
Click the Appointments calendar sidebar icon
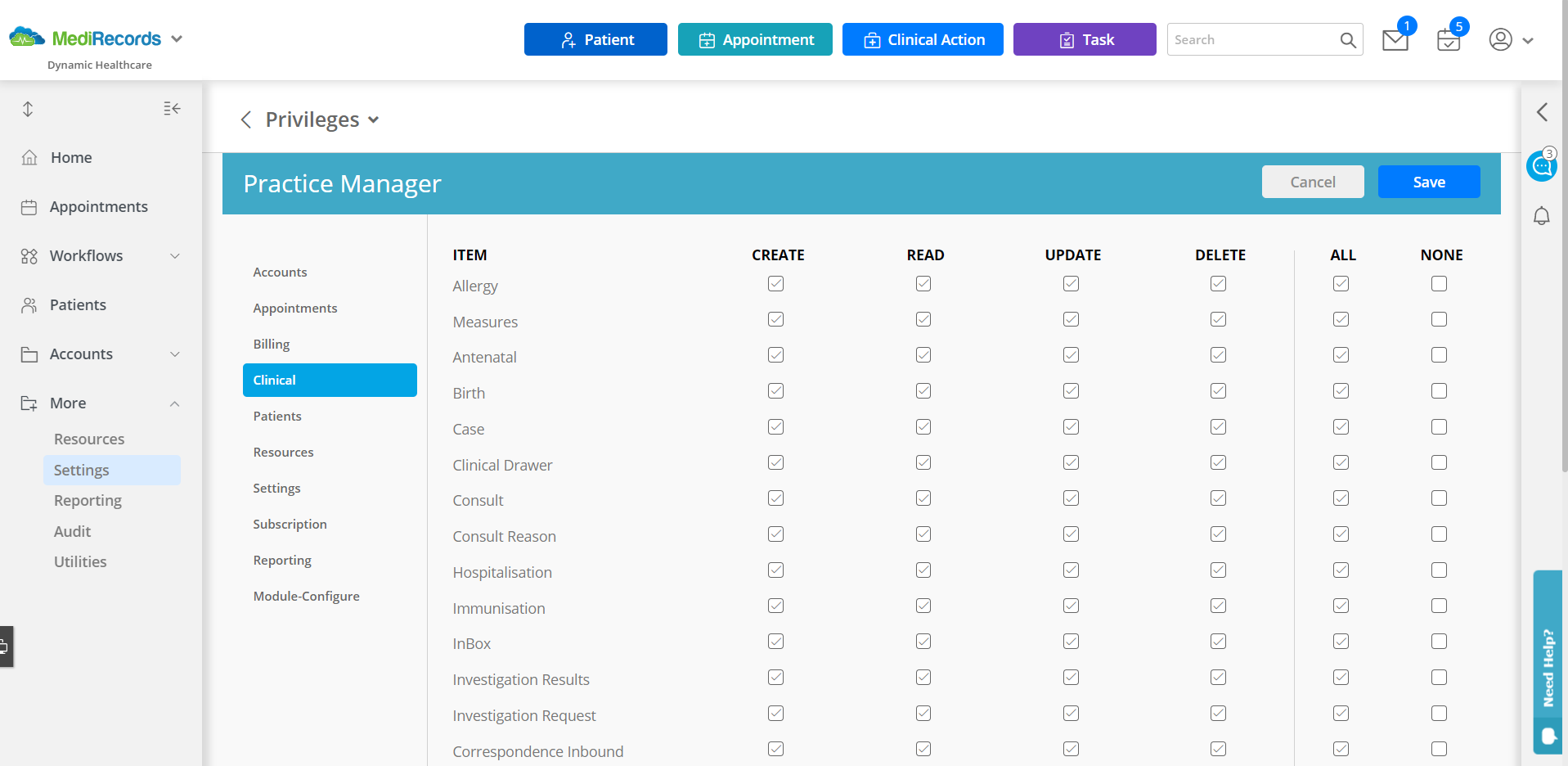pos(29,207)
